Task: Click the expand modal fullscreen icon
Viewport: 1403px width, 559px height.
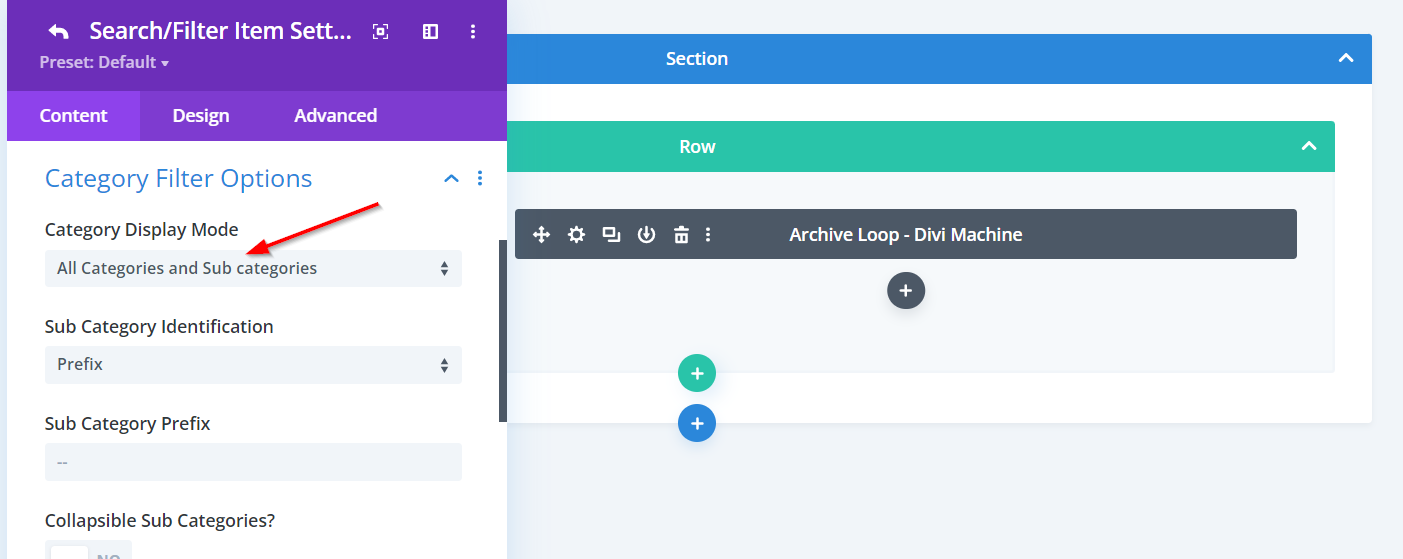Action: (380, 32)
